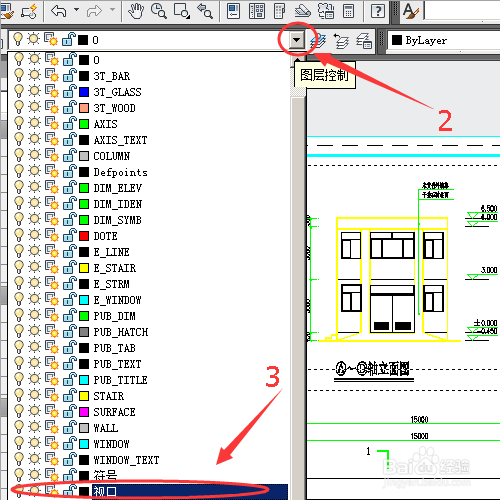Open the Tool Palettes icon
500x500 pixels.
pos(279,11)
